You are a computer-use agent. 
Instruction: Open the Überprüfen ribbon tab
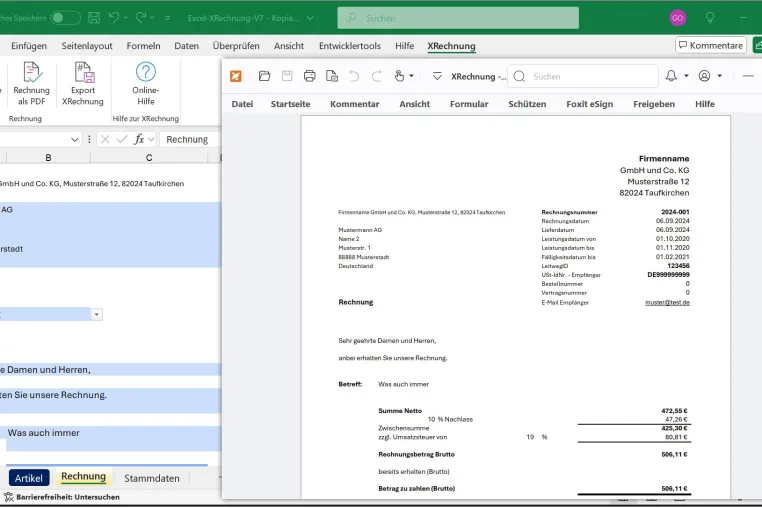pos(236,46)
